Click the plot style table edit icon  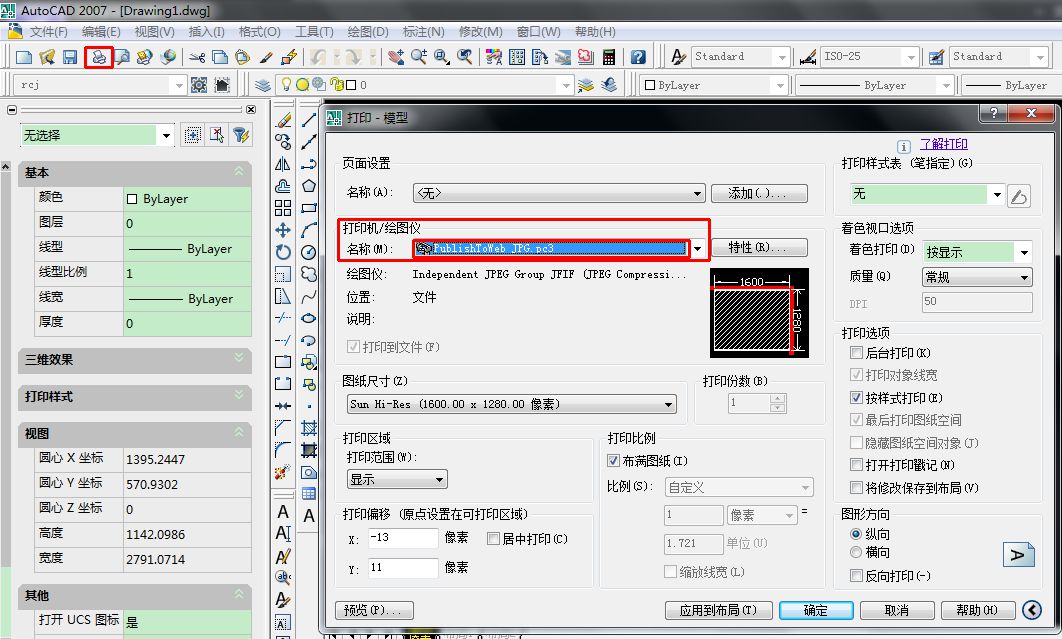point(1019,196)
